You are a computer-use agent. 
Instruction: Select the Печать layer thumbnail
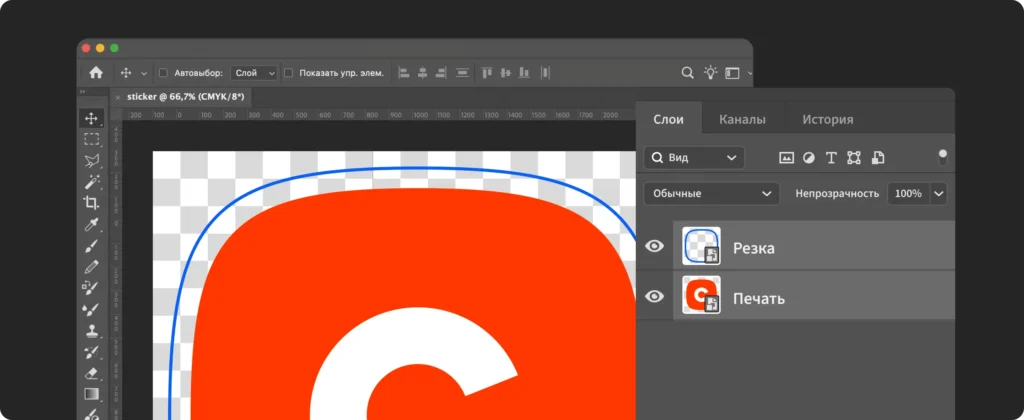tap(701, 295)
